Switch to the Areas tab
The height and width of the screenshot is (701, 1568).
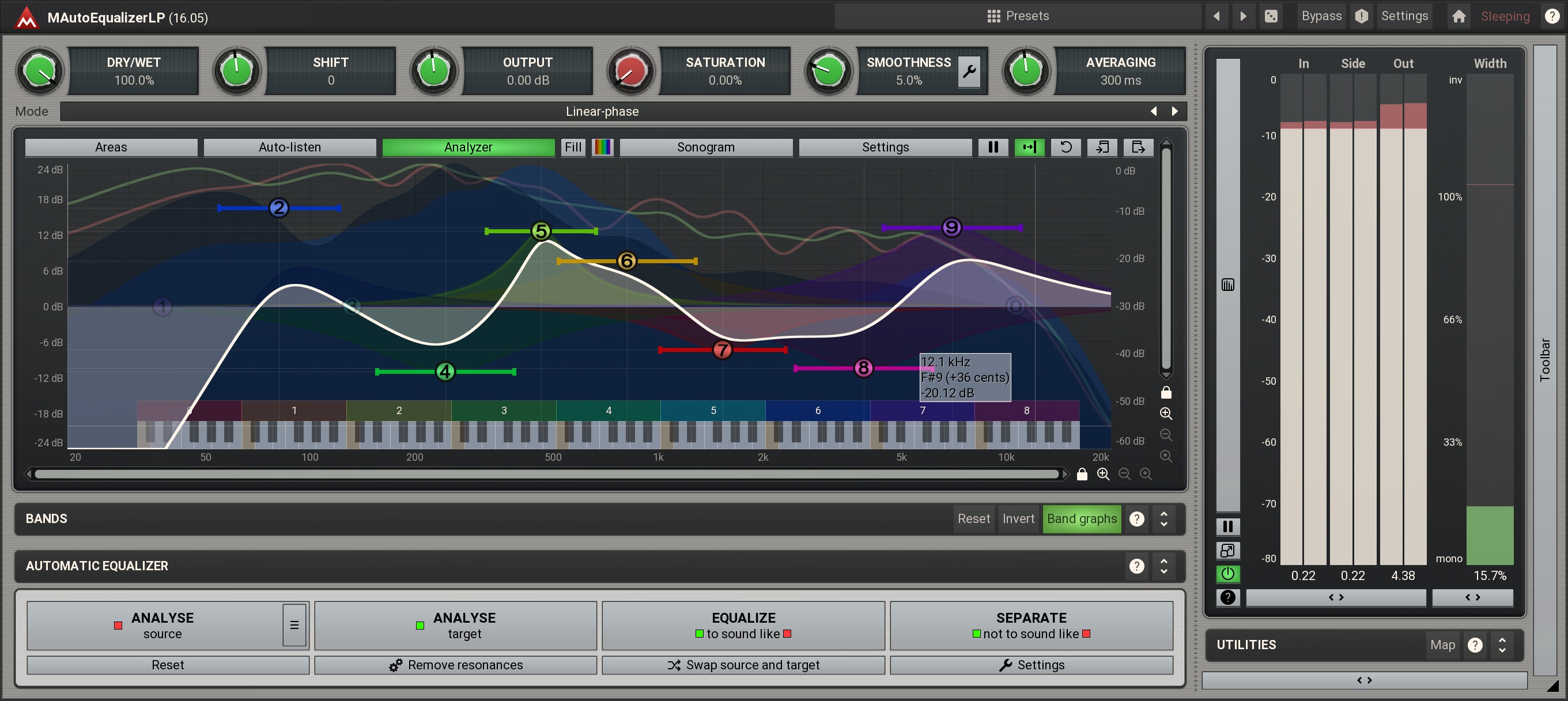point(111,147)
